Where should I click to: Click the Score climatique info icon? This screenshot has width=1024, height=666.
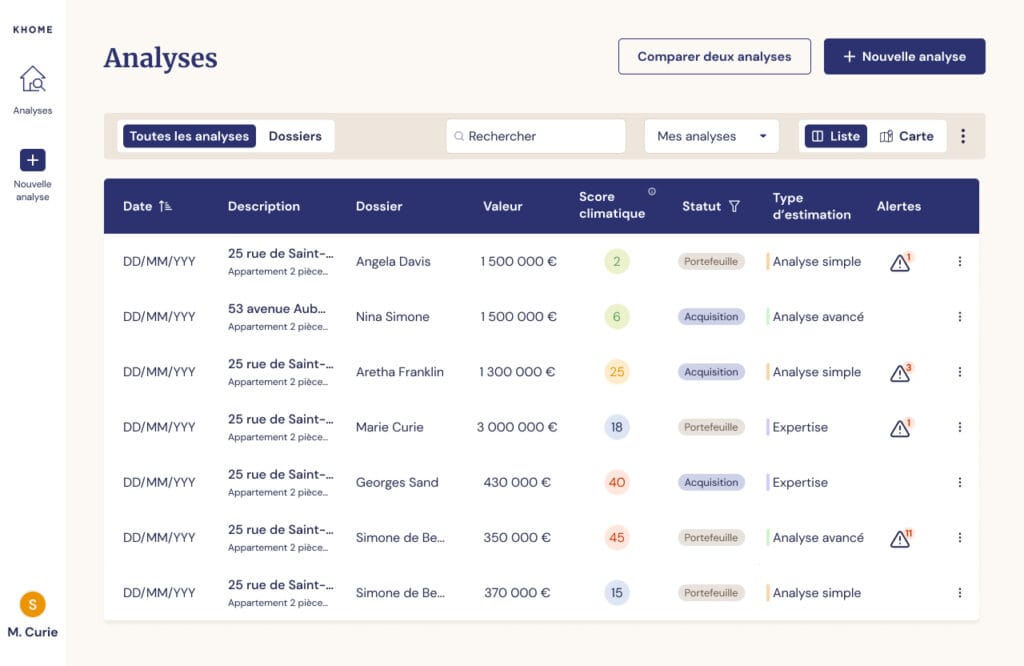coord(652,191)
